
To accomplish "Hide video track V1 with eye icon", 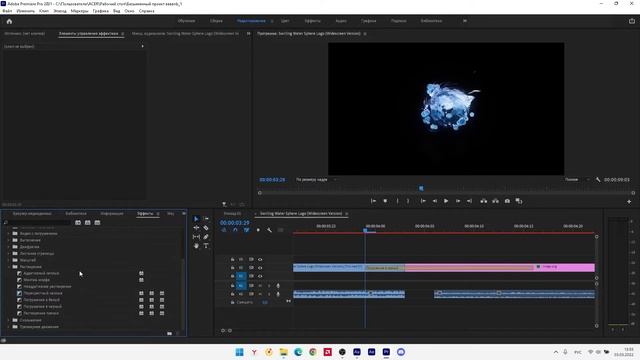I will coord(260,276).
